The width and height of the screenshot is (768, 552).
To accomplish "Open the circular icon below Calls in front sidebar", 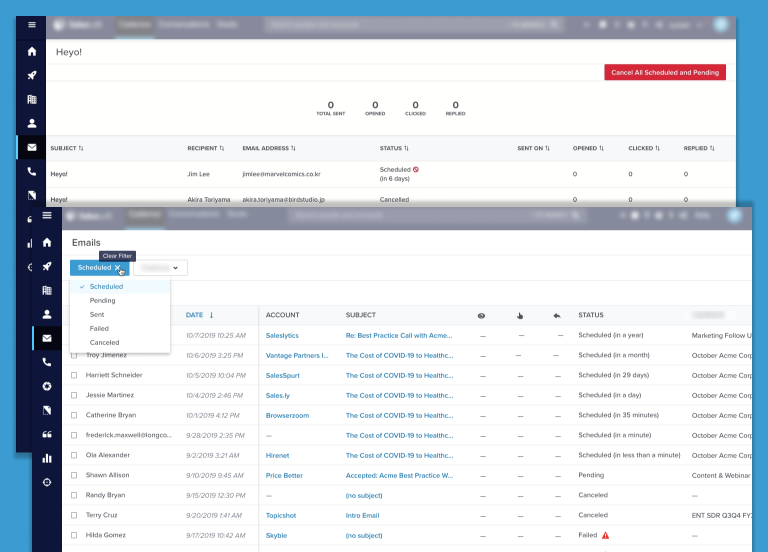I will (47, 386).
